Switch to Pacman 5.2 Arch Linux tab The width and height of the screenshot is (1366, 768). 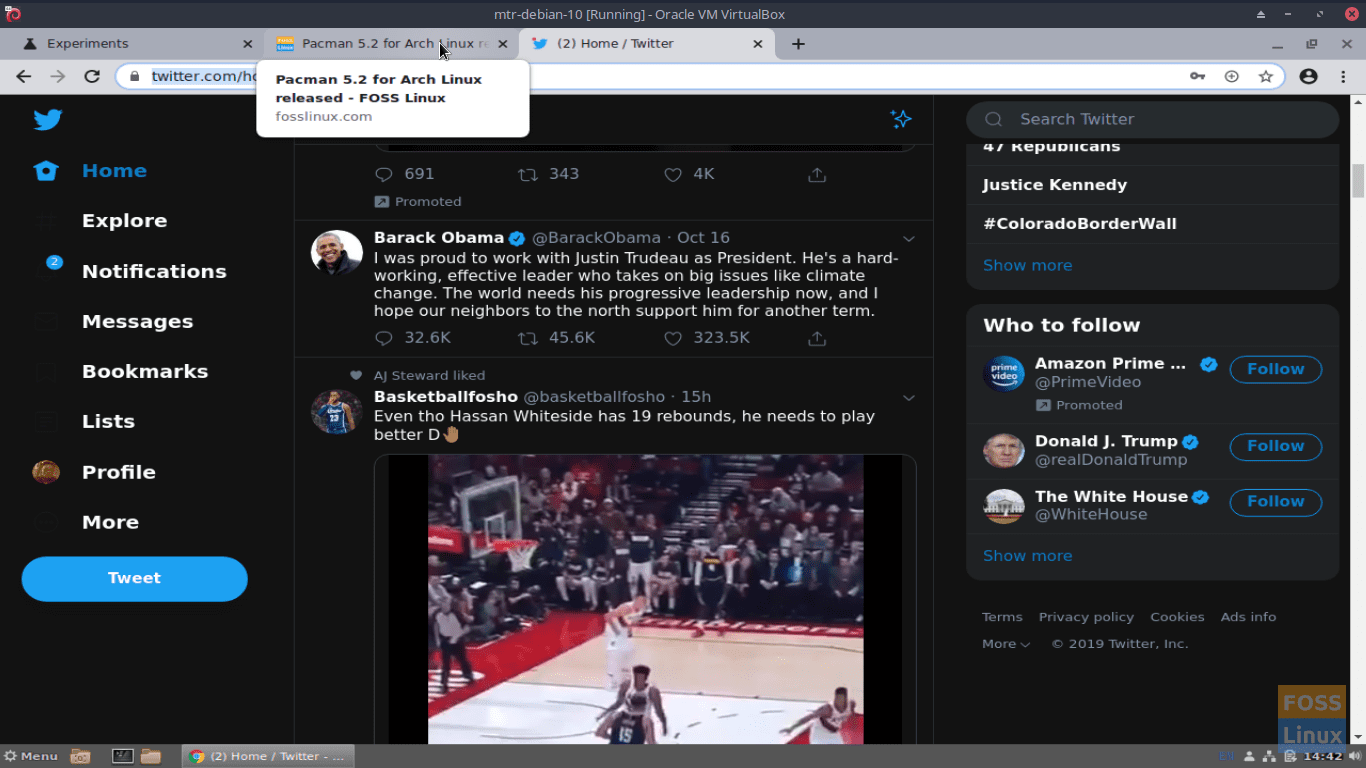393,44
